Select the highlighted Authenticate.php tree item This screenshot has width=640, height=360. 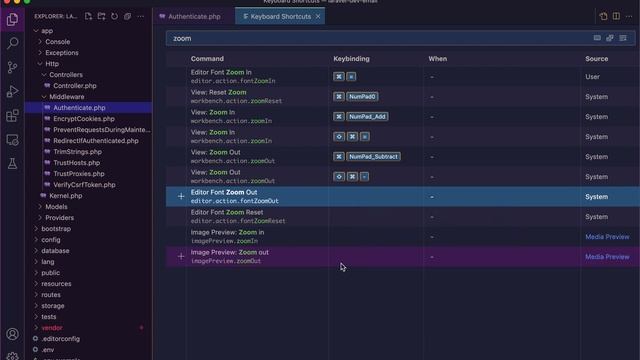coord(89,108)
